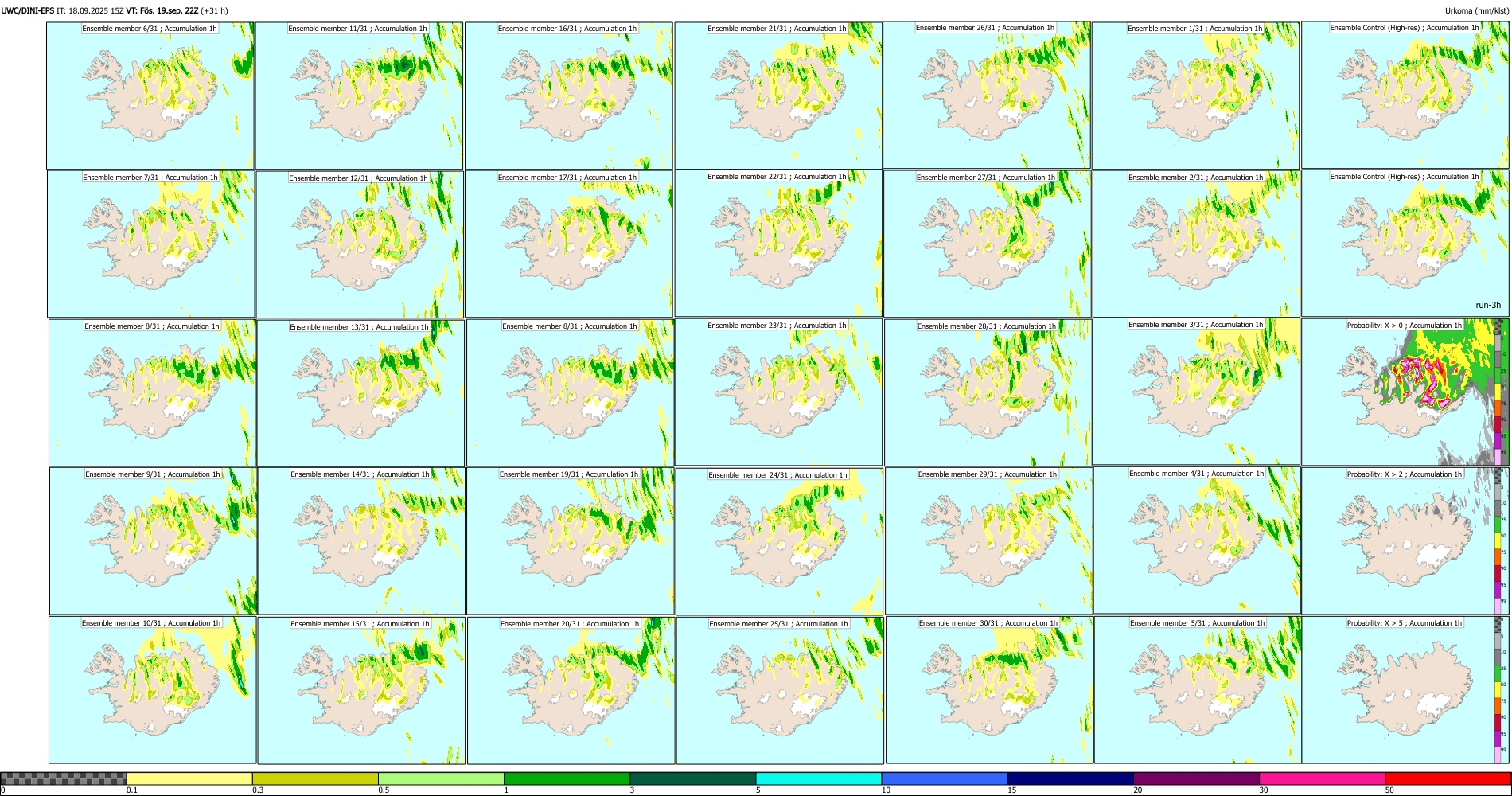
Task: Pick the pink 30–50 legend swatch
Action: (x=1322, y=778)
